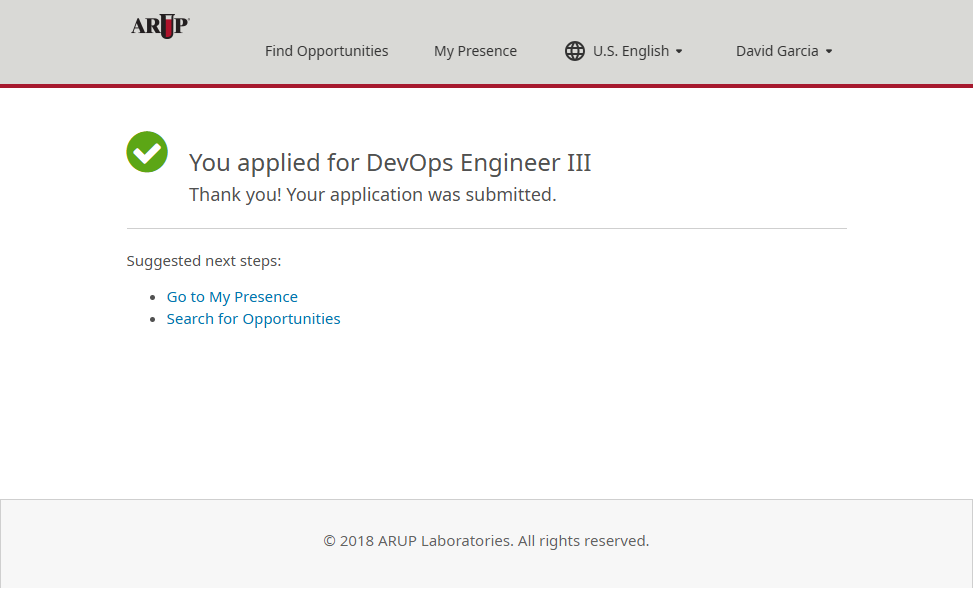This screenshot has height=589, width=973.
Task: Follow the Go to My Presence link
Action: [232, 297]
